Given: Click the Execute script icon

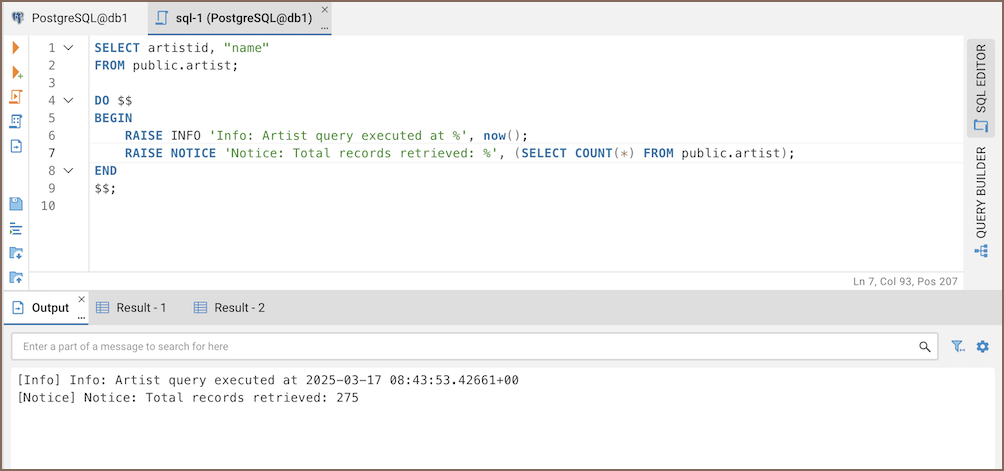Looking at the screenshot, I should pyautogui.click(x=16, y=97).
